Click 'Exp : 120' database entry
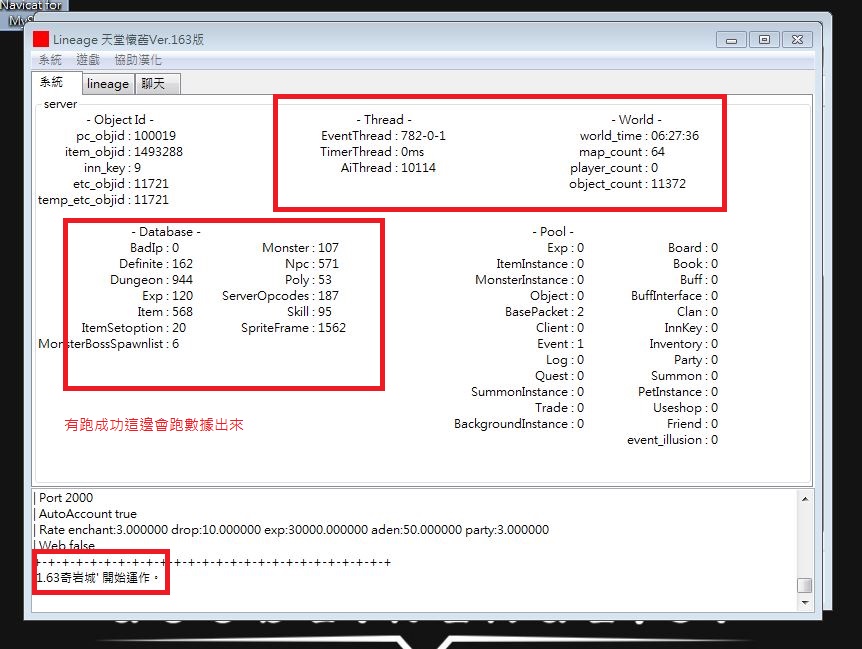The height and width of the screenshot is (649, 862). click(x=167, y=296)
